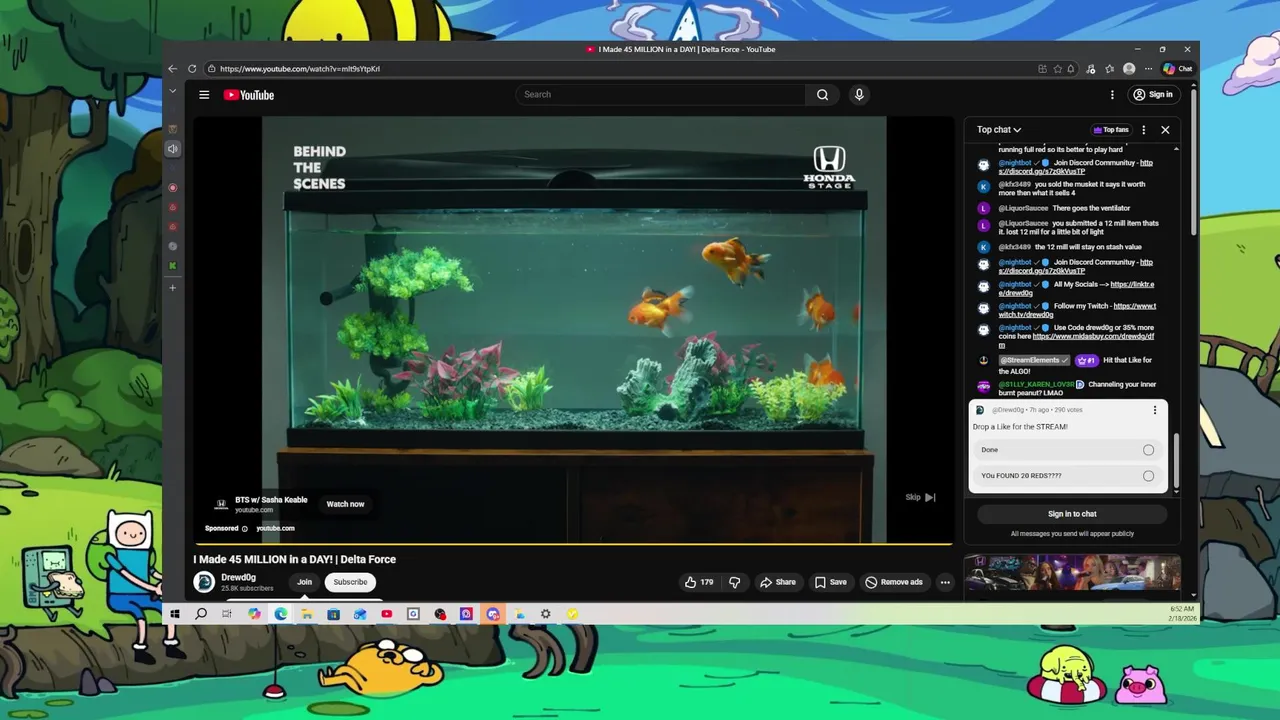Click the muted-tab speaker icon in vertical tabs
This screenshot has height=720, width=1280.
172,149
